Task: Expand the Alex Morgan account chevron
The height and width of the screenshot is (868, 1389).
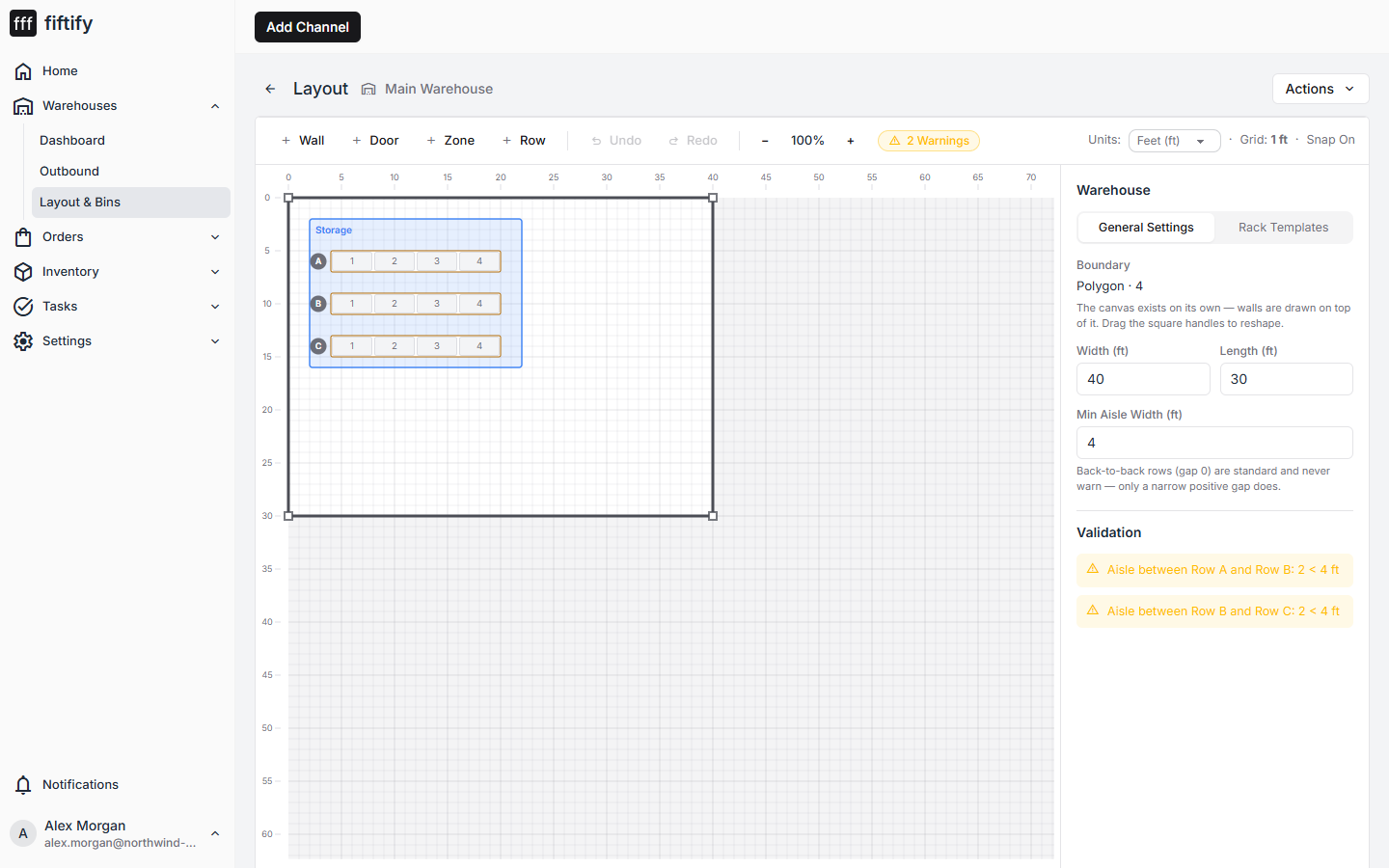Action: click(215, 833)
